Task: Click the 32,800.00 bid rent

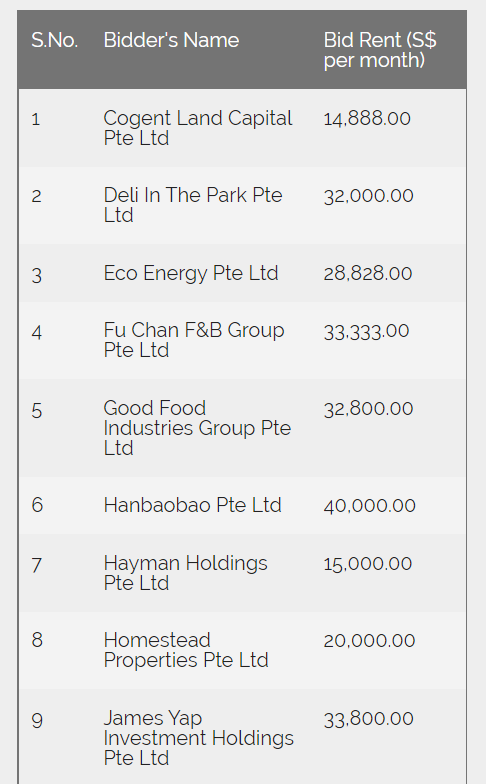Action: [x=368, y=408]
